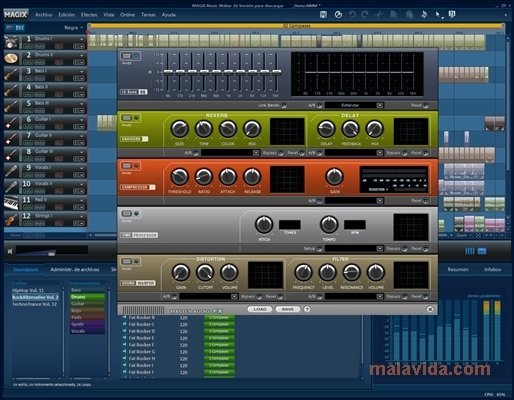Open the Archivo menu

click(x=43, y=15)
